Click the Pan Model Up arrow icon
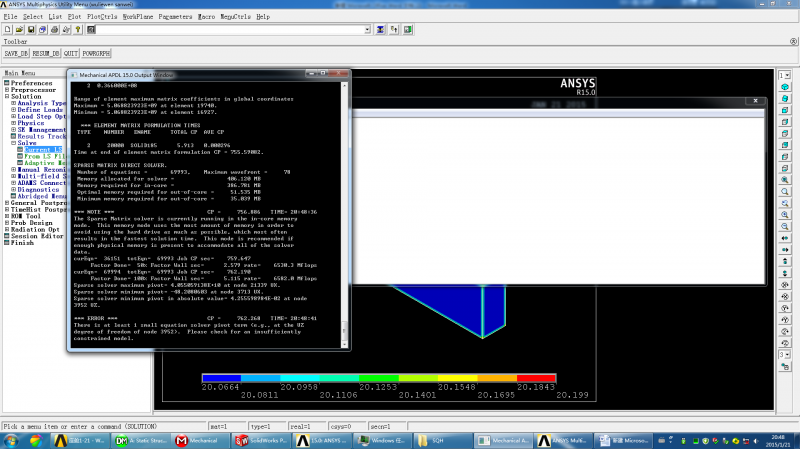800x449 pixels. pyautogui.click(x=785, y=262)
